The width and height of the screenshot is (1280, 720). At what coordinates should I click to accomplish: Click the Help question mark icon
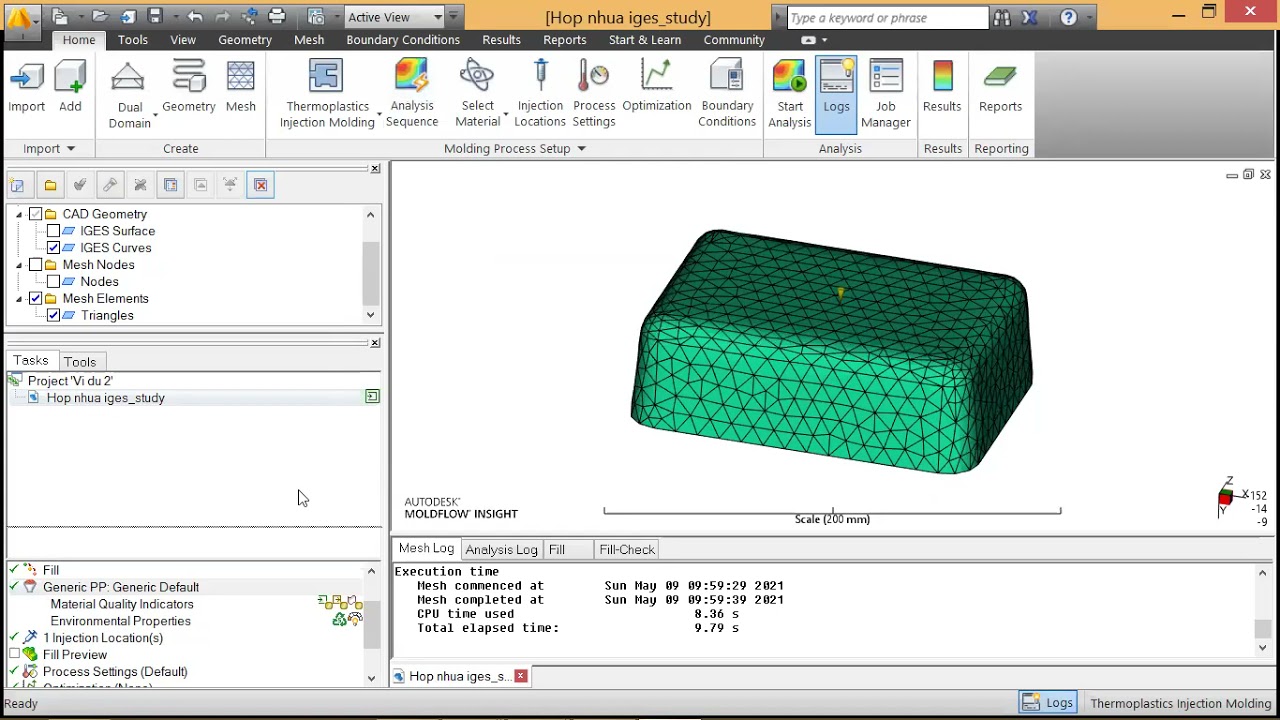pos(1068,17)
